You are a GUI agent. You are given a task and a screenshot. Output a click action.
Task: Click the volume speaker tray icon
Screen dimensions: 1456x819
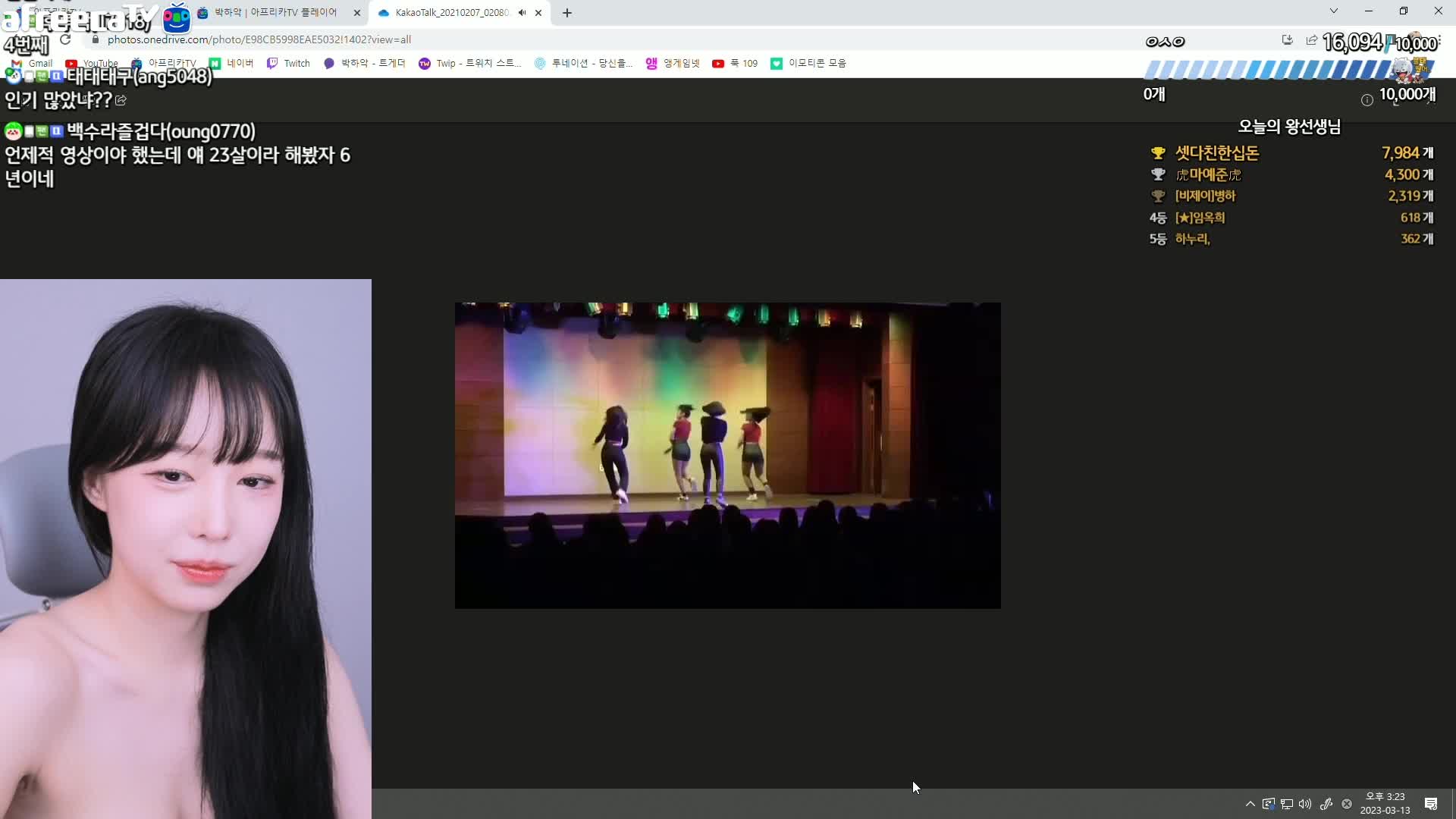1305,804
